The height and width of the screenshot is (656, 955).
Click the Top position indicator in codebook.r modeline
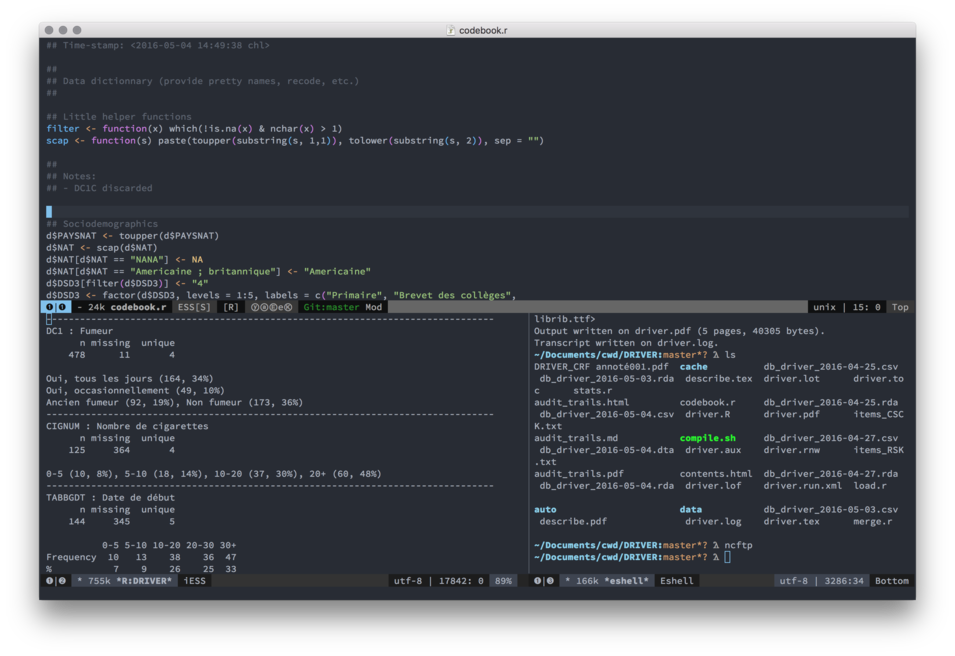pyautogui.click(x=900, y=308)
